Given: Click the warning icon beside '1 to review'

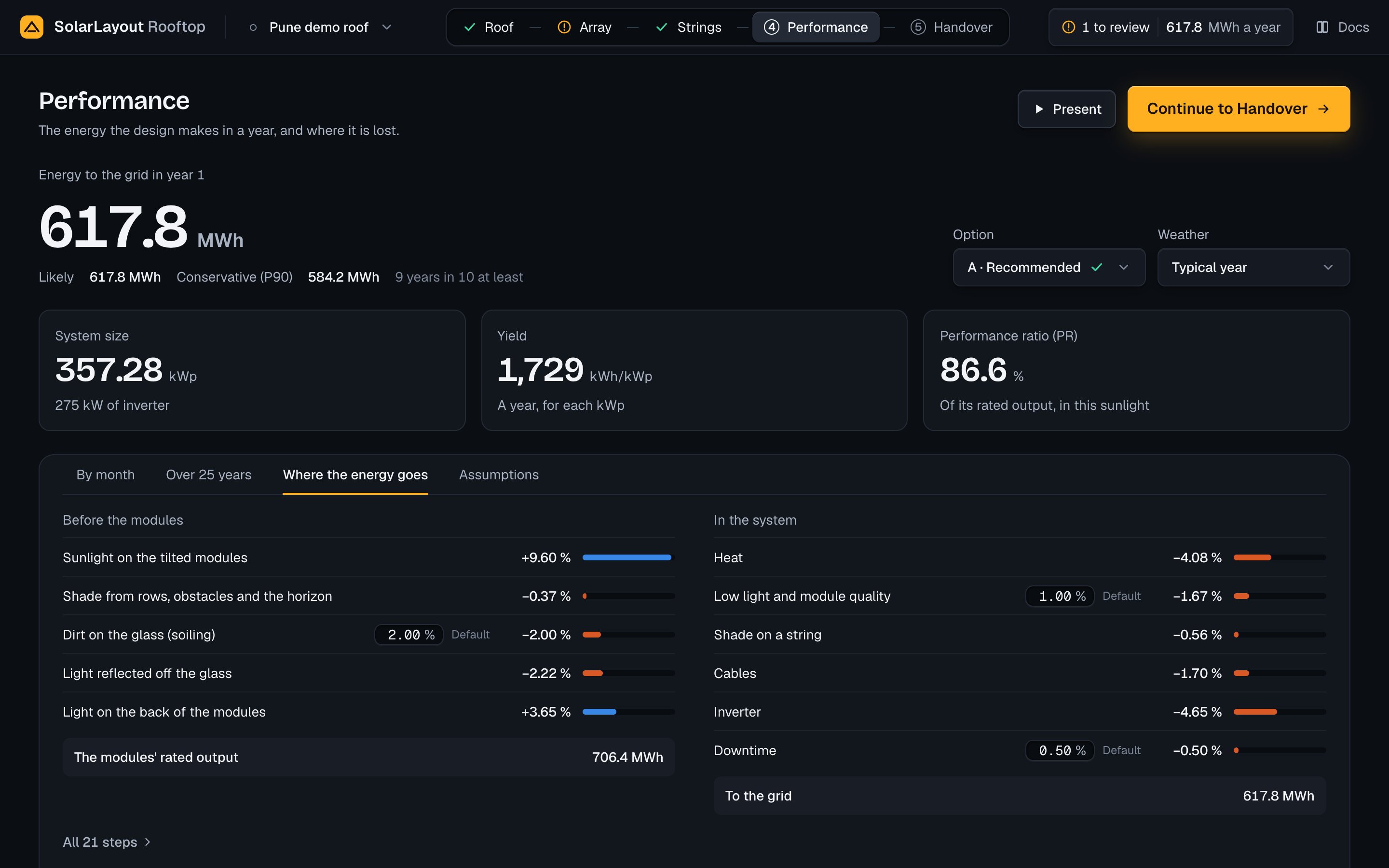Looking at the screenshot, I should (x=1068, y=27).
